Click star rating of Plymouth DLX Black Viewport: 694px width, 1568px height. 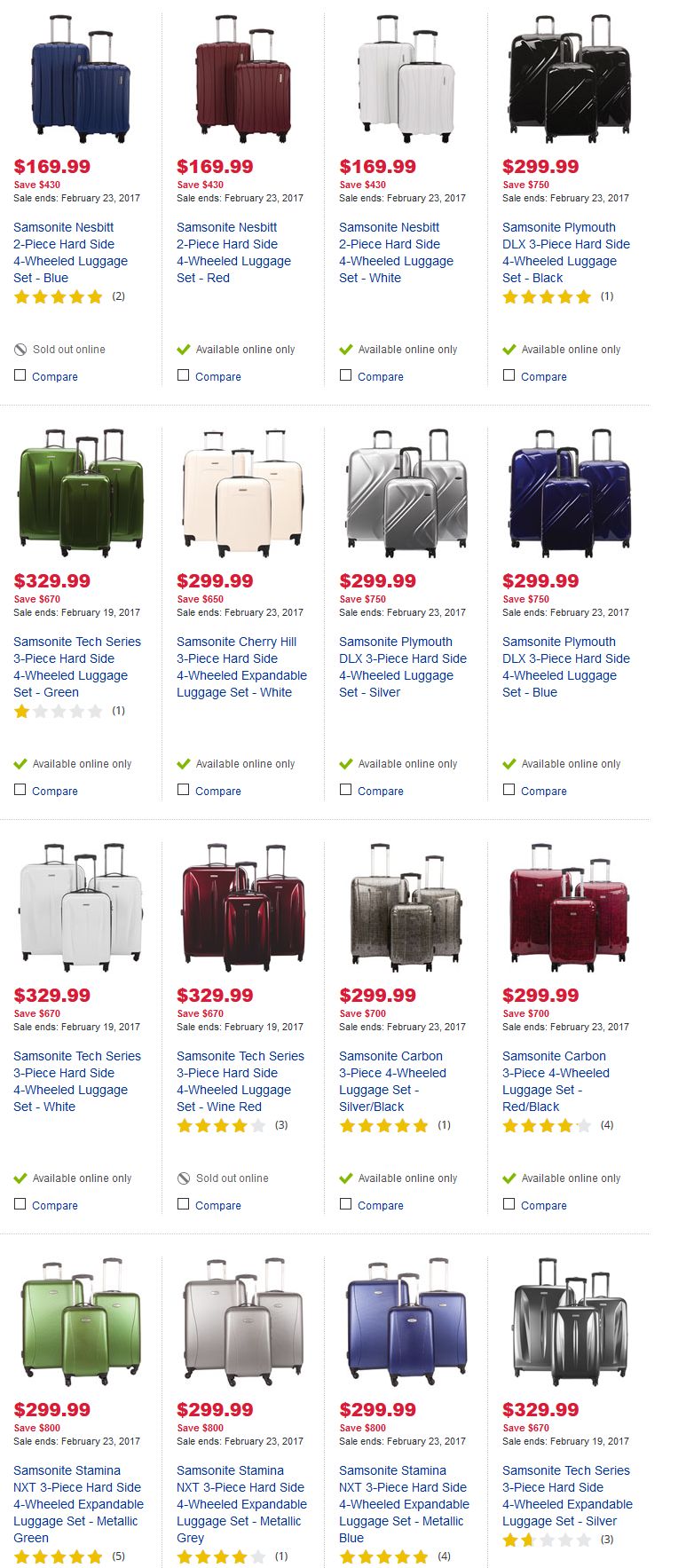point(547,297)
